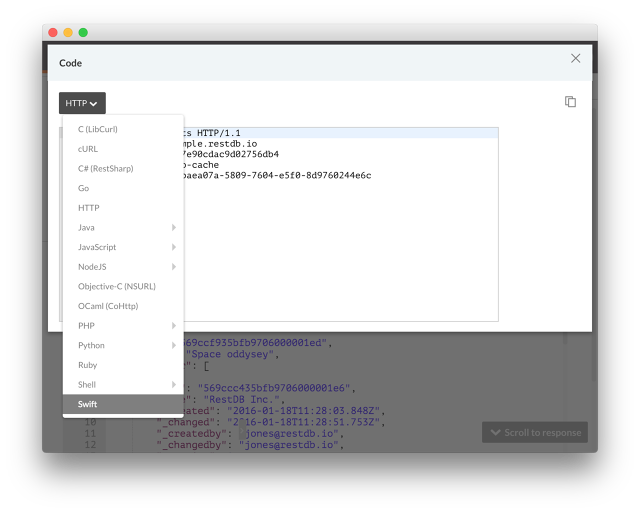The width and height of the screenshot is (640, 513).
Task: Open the HTTP language dropdown
Action: point(82,103)
